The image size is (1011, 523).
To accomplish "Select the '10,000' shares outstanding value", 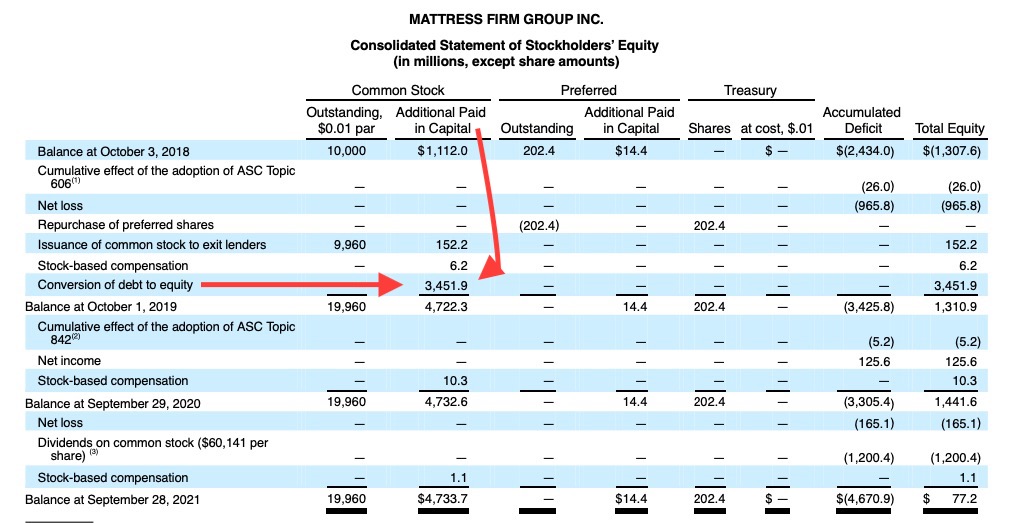I will click(346, 151).
